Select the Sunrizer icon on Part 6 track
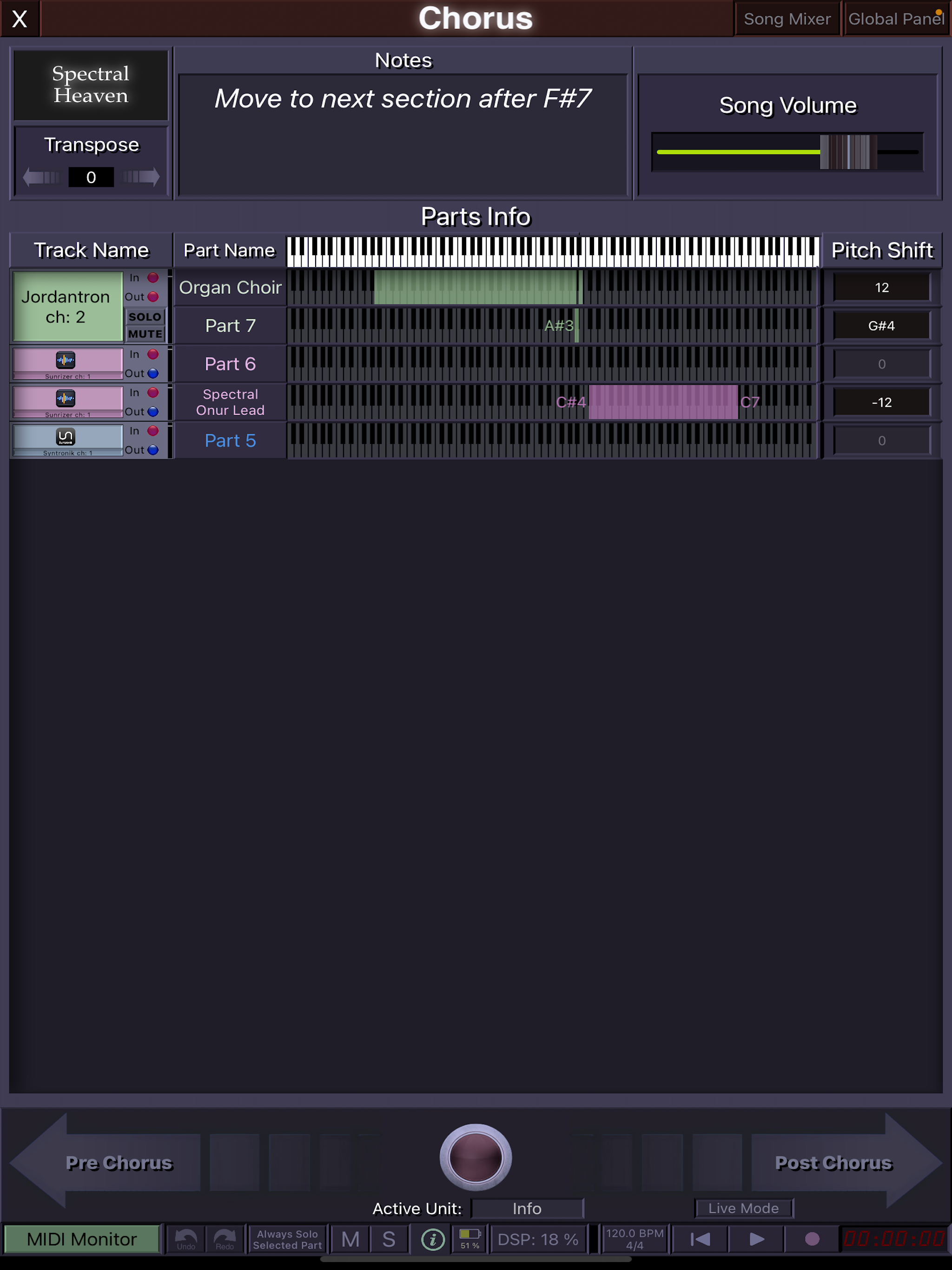 pyautogui.click(x=66, y=359)
